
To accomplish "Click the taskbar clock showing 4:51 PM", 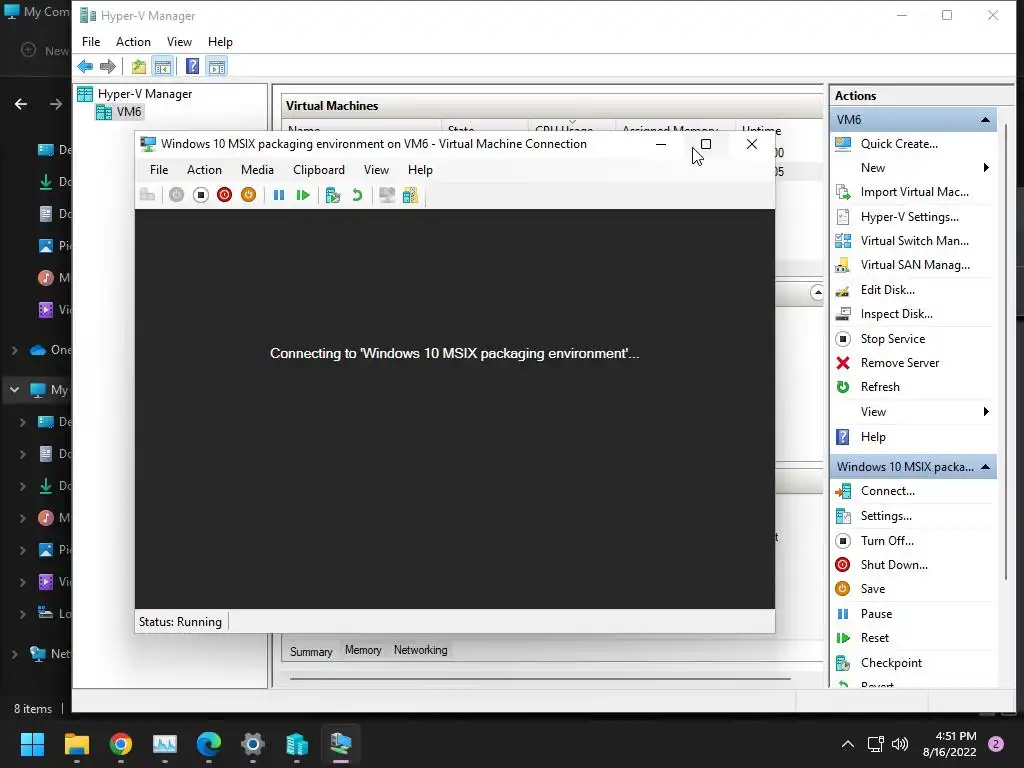I will pyautogui.click(x=949, y=744).
